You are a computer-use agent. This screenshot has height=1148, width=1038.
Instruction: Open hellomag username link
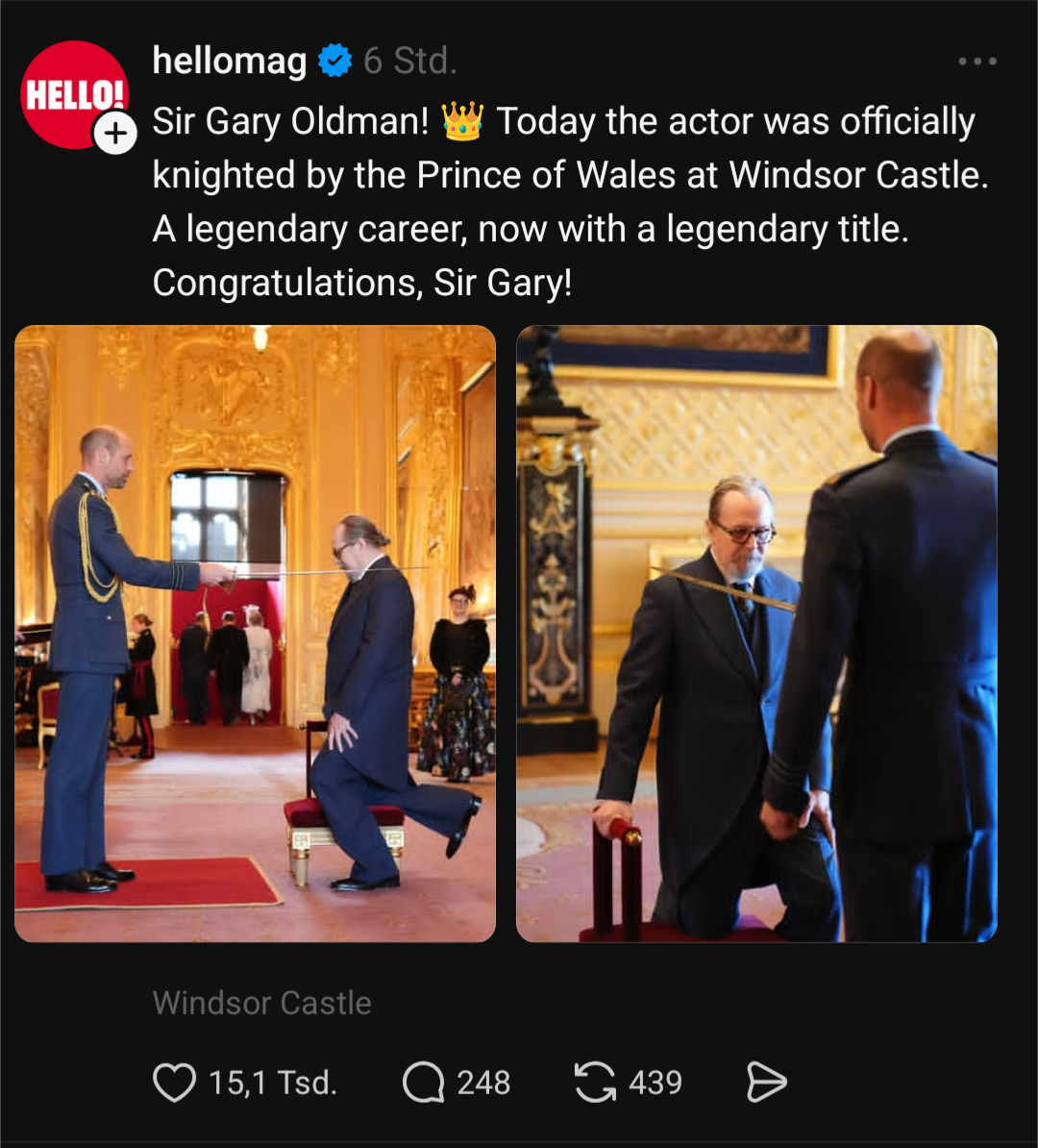pyautogui.click(x=229, y=61)
